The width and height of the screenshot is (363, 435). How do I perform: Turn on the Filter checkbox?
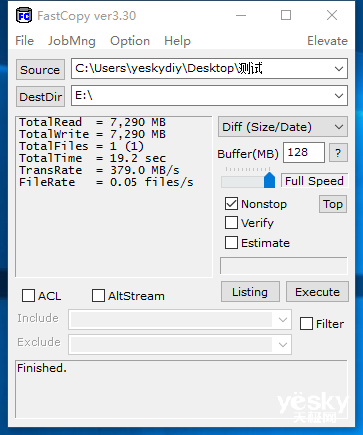point(306,323)
